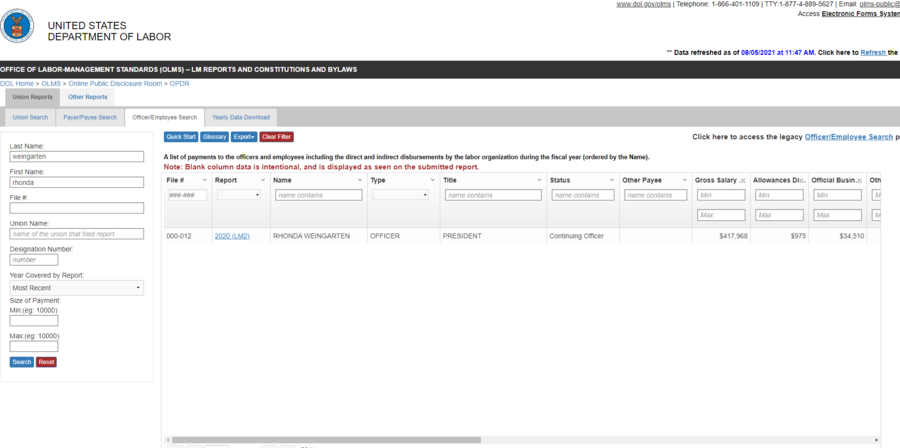Open the Title column menu chevron

tap(539, 180)
